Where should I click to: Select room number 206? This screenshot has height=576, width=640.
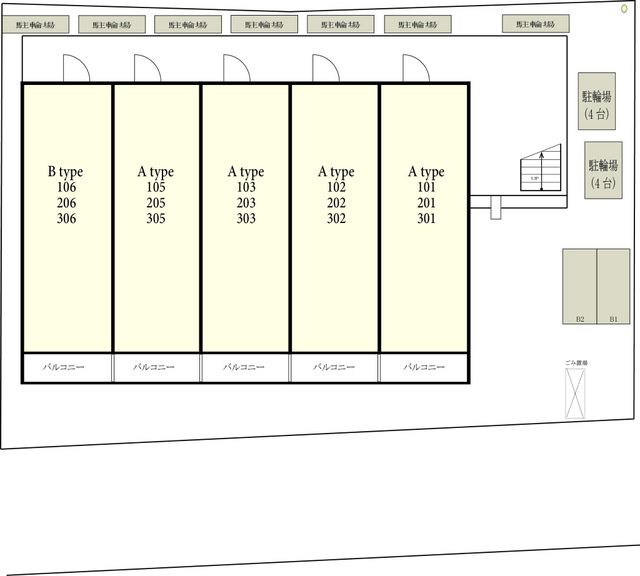66,203
